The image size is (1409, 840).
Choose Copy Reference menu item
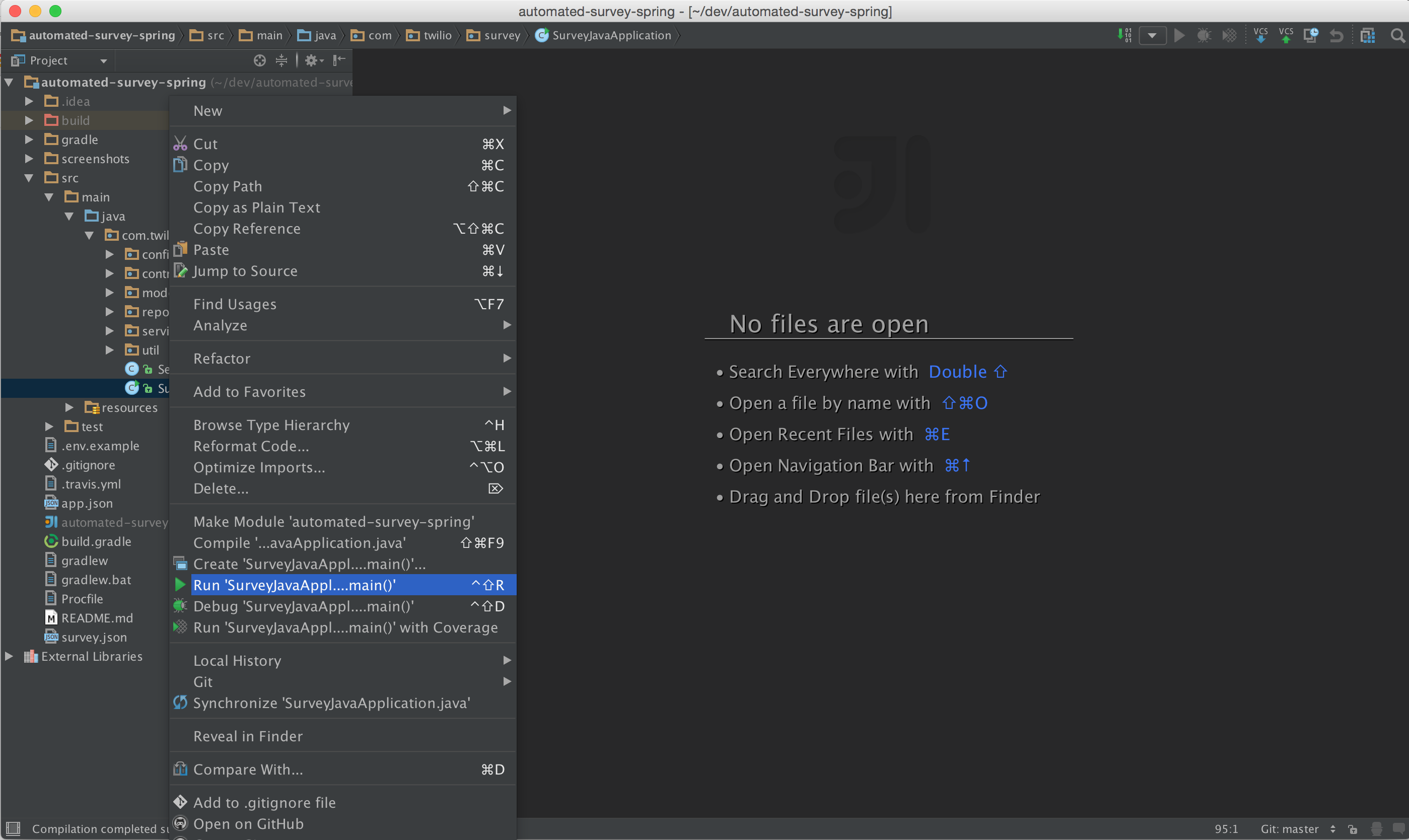tap(343, 229)
